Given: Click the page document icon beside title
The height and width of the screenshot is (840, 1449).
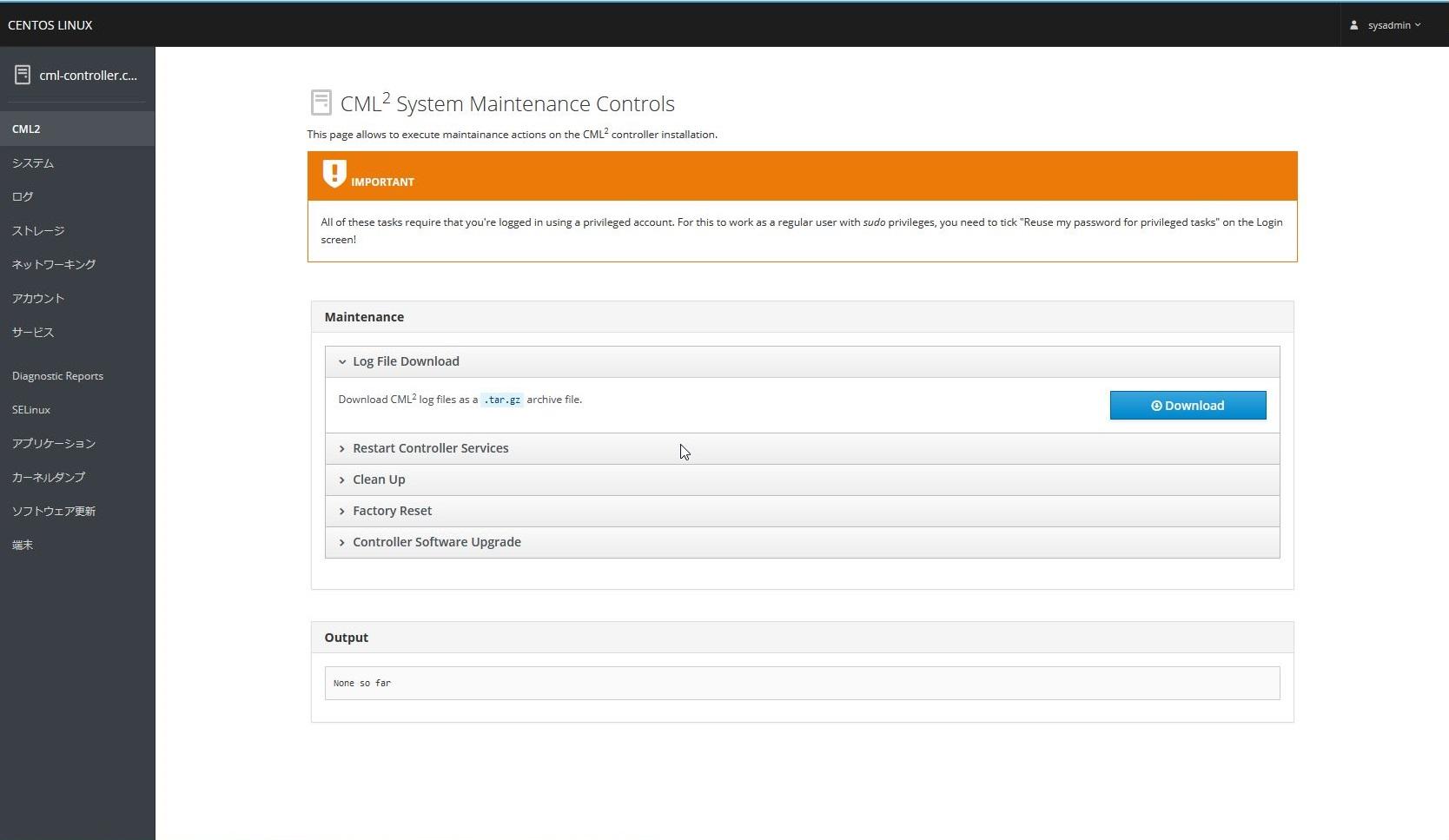Looking at the screenshot, I should [321, 103].
